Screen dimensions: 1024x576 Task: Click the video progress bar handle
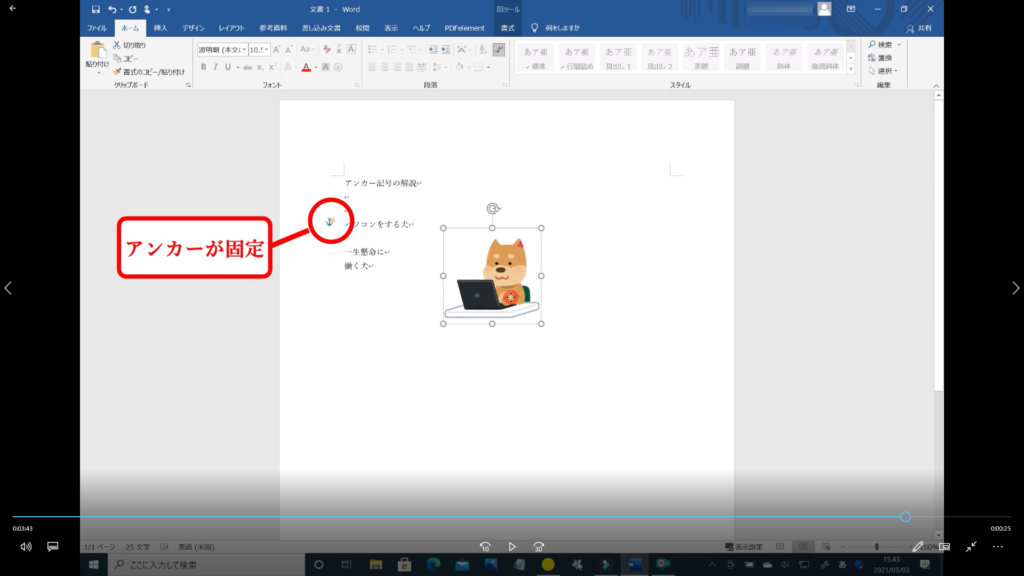[905, 517]
